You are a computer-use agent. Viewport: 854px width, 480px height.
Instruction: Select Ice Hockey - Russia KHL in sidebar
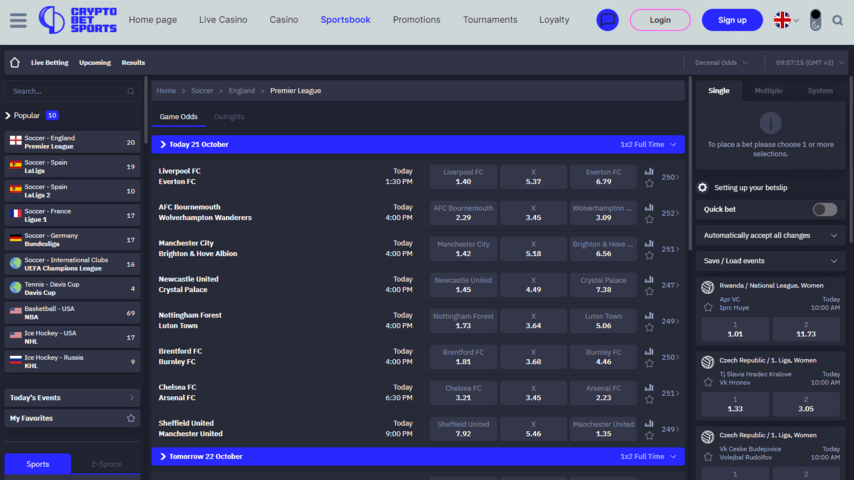tap(72, 362)
